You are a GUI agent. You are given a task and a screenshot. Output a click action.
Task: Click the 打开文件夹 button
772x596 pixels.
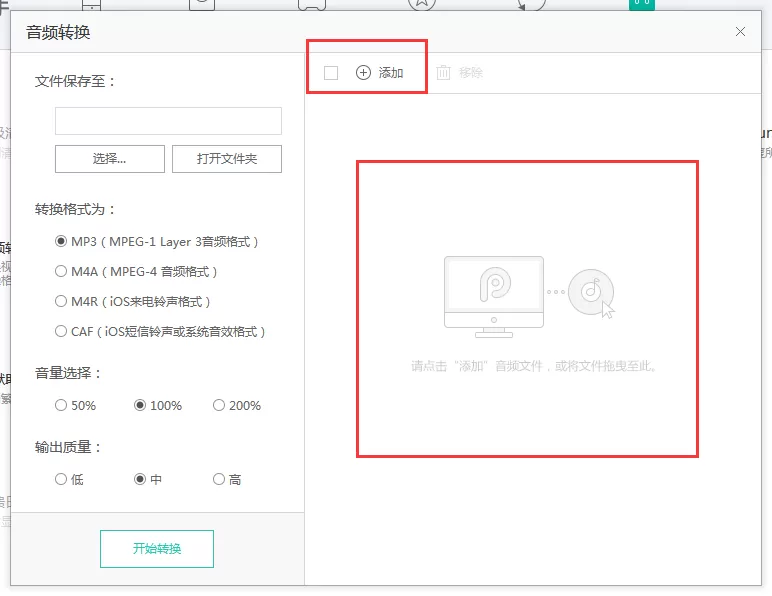227,158
